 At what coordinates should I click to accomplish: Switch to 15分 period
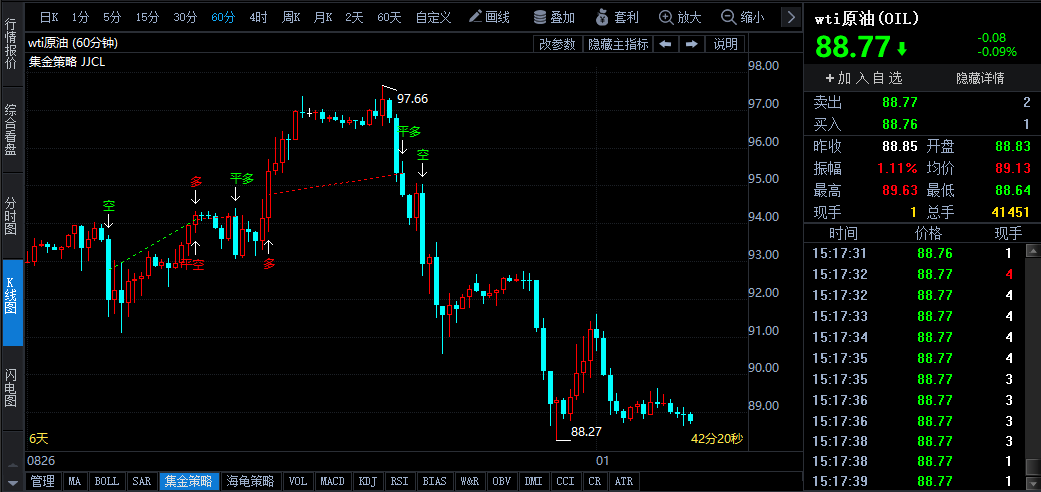point(147,17)
